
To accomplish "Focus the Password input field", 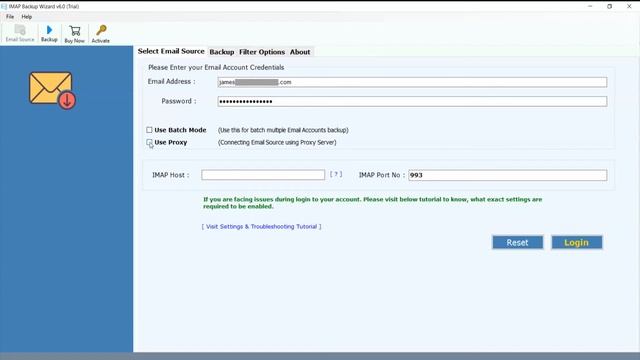I will (x=412, y=101).
